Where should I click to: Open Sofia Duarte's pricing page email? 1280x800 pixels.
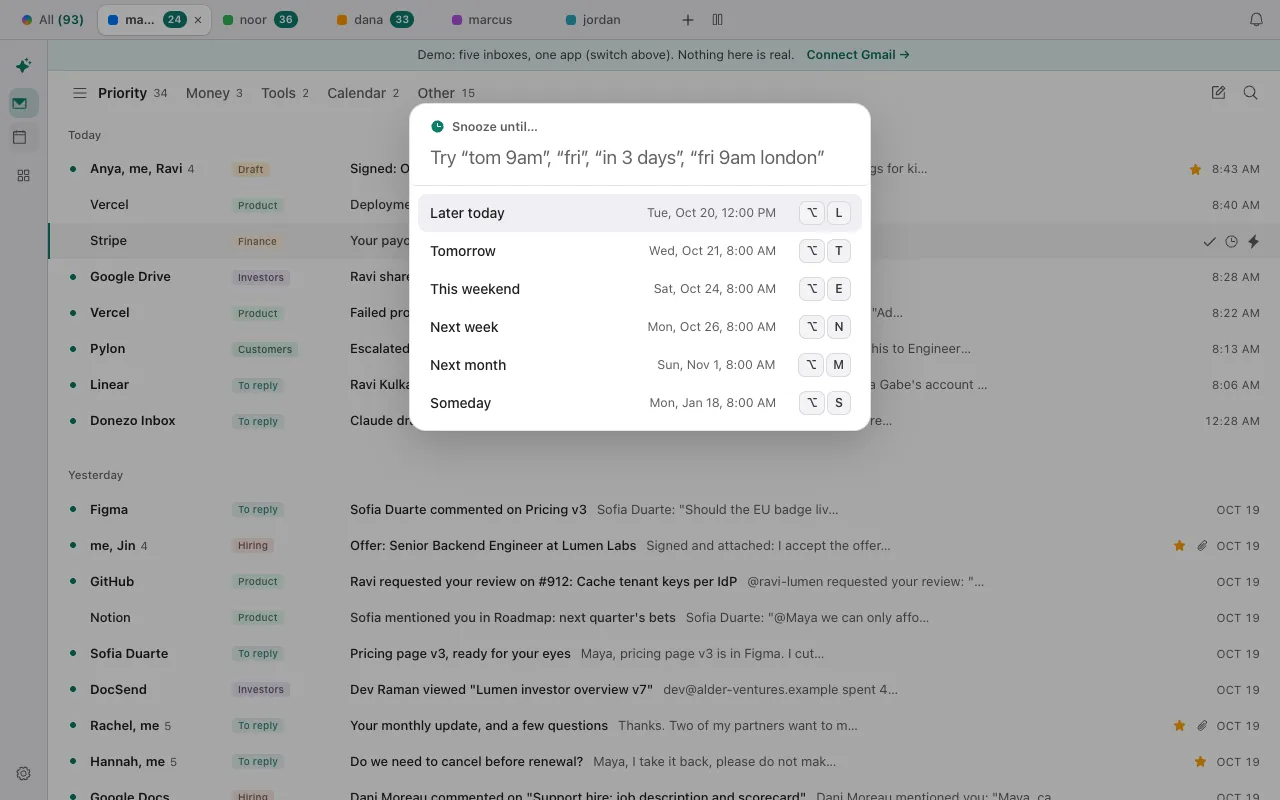point(664,654)
